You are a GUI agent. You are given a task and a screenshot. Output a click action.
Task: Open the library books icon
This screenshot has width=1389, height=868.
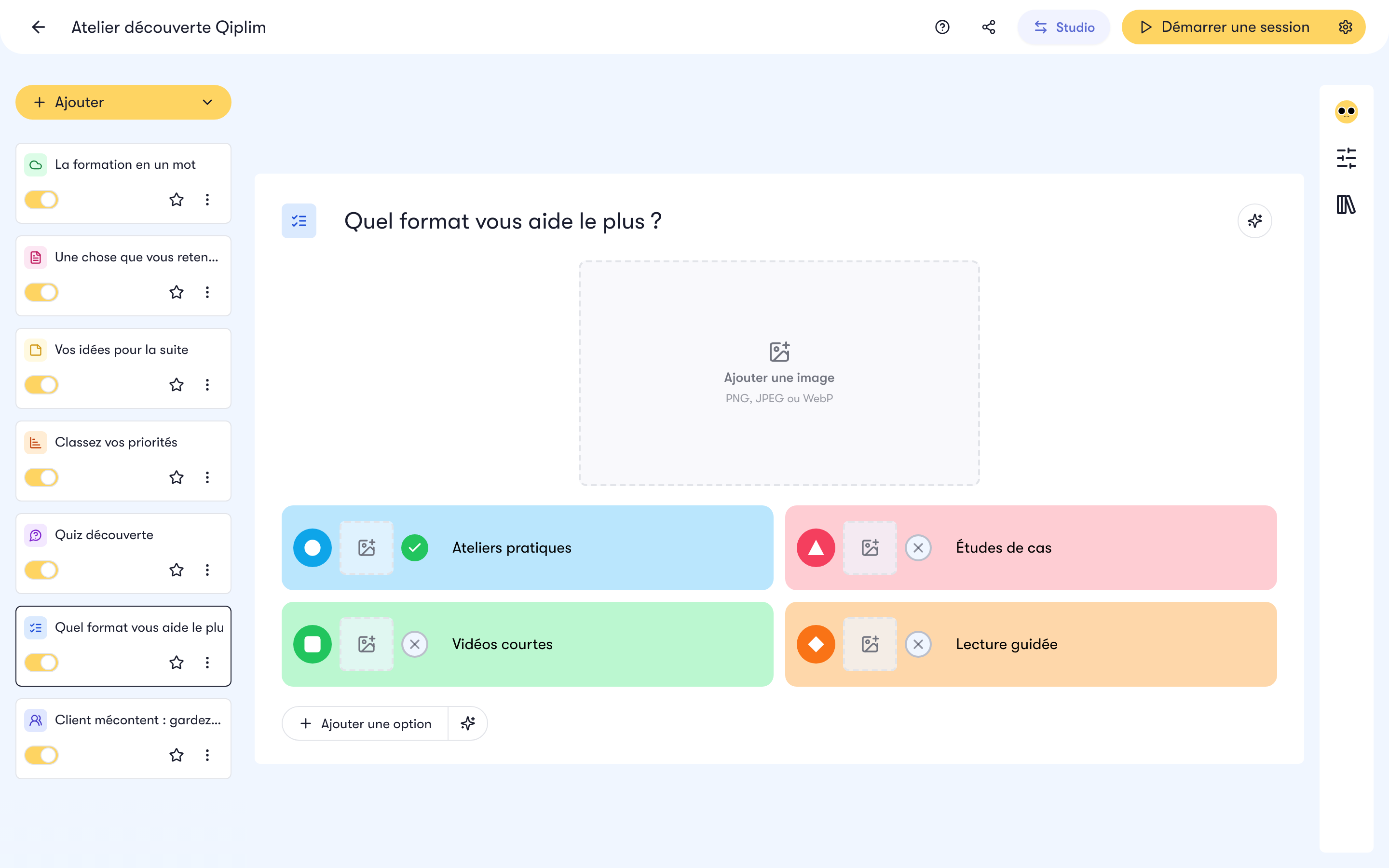tap(1346, 204)
